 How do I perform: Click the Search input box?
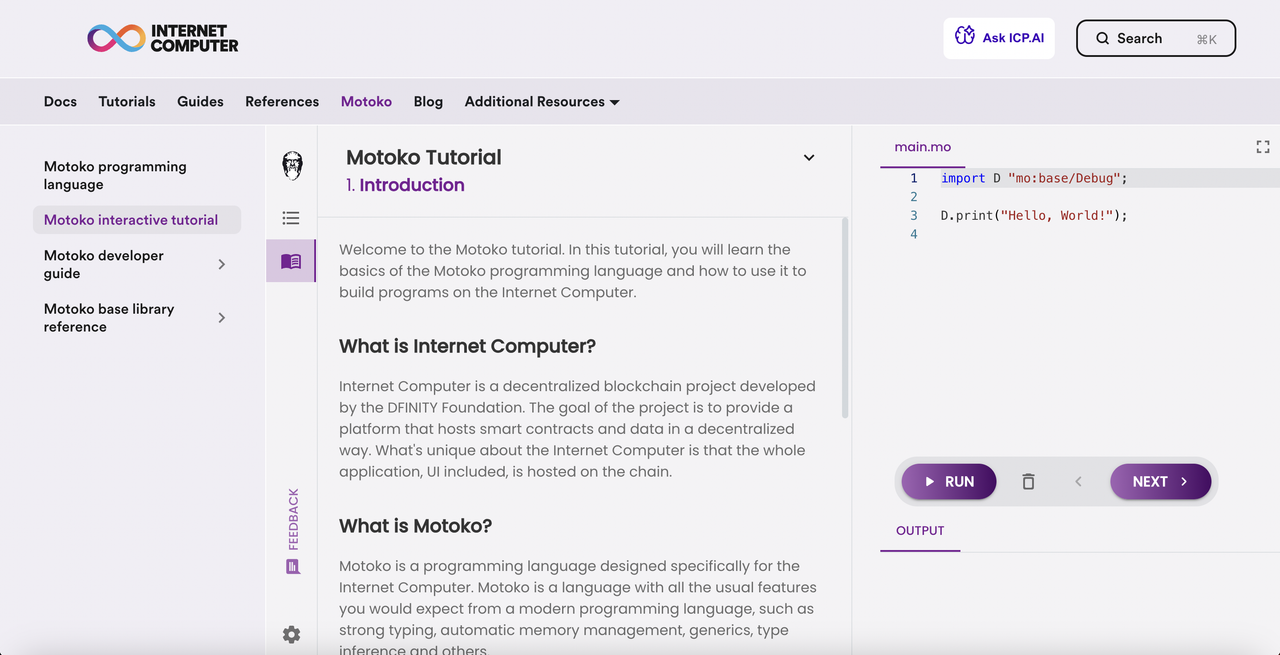[1156, 38]
